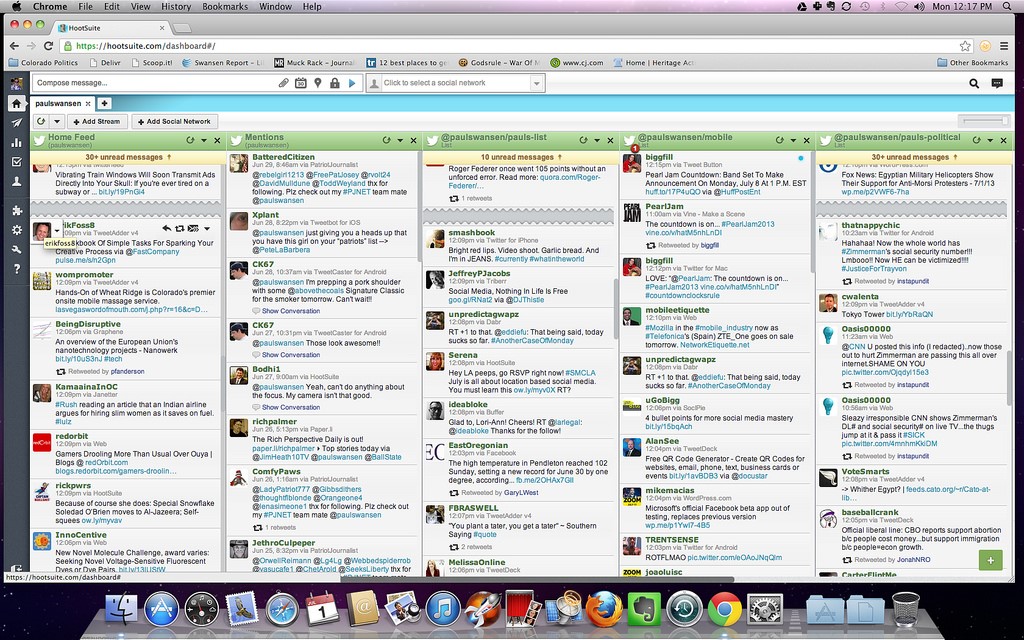Retweet the erikFoss8 tweet

pos(180,228)
